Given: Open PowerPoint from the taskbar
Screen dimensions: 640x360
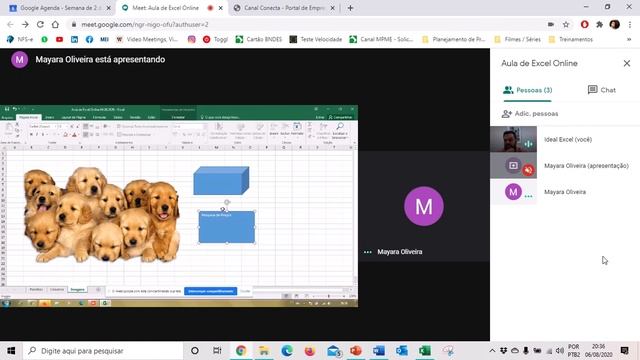Looking at the screenshot, I should (x=356, y=351).
